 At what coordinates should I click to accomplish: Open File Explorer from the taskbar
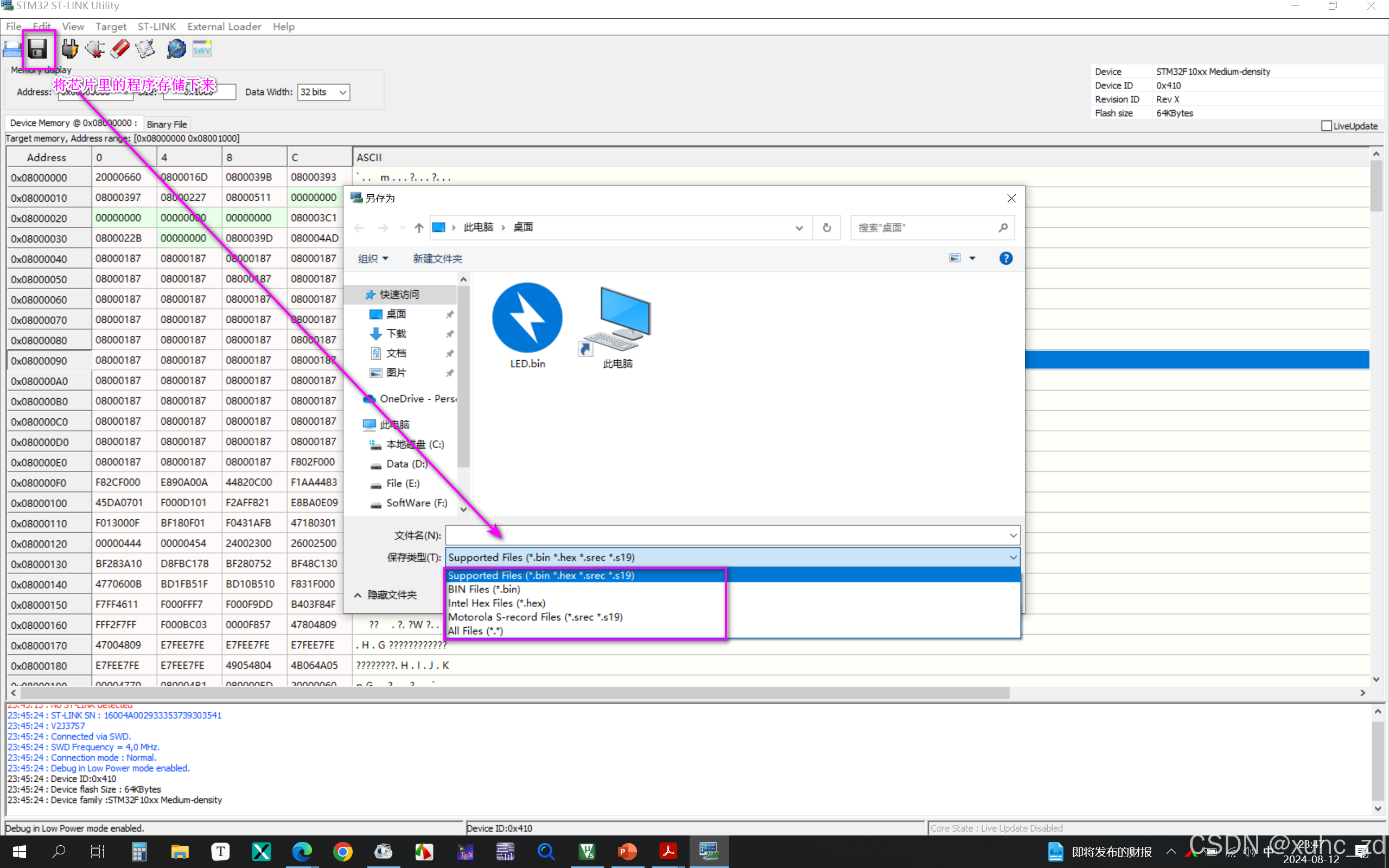[180, 851]
